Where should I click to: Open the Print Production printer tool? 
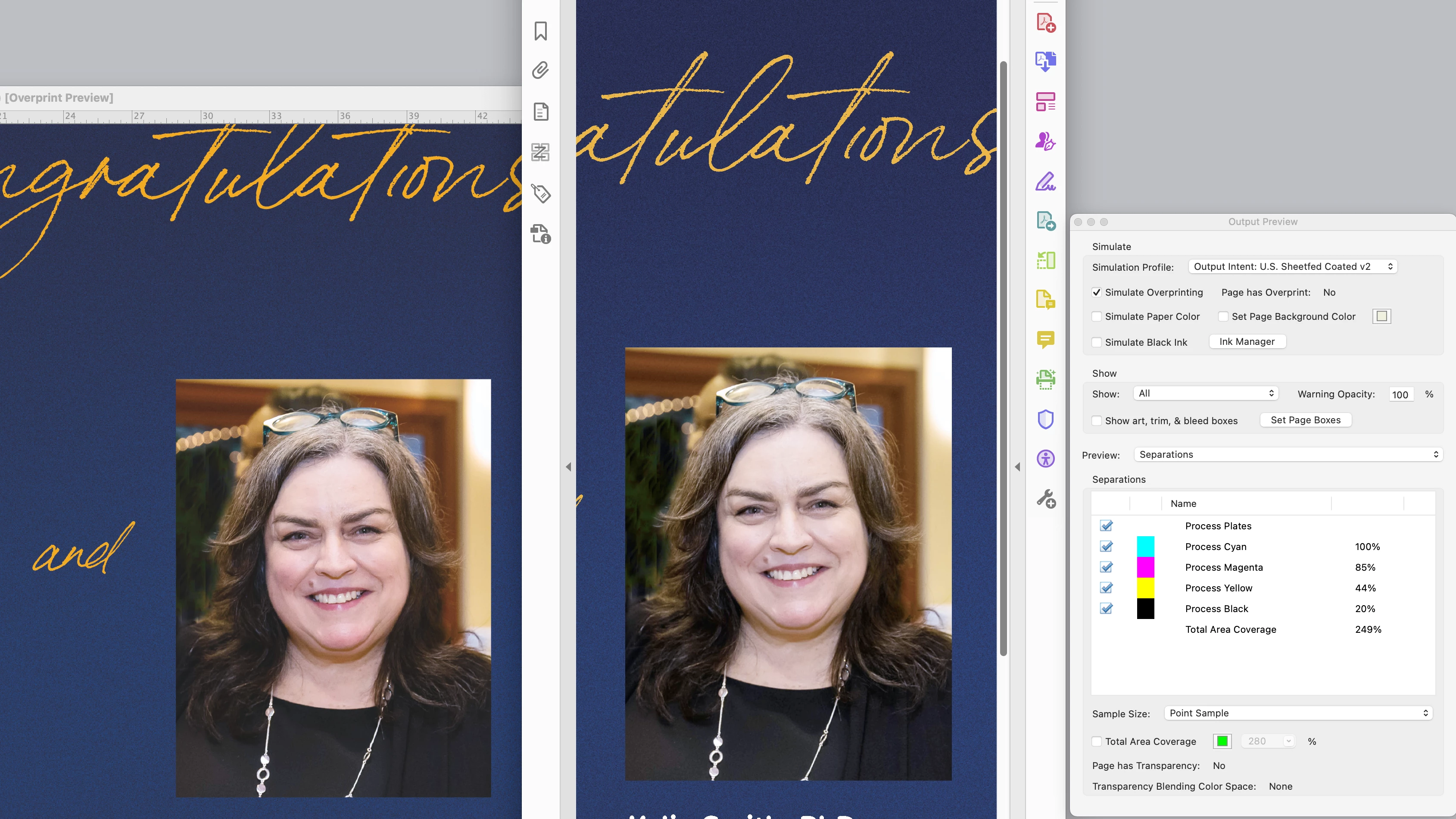1045,379
